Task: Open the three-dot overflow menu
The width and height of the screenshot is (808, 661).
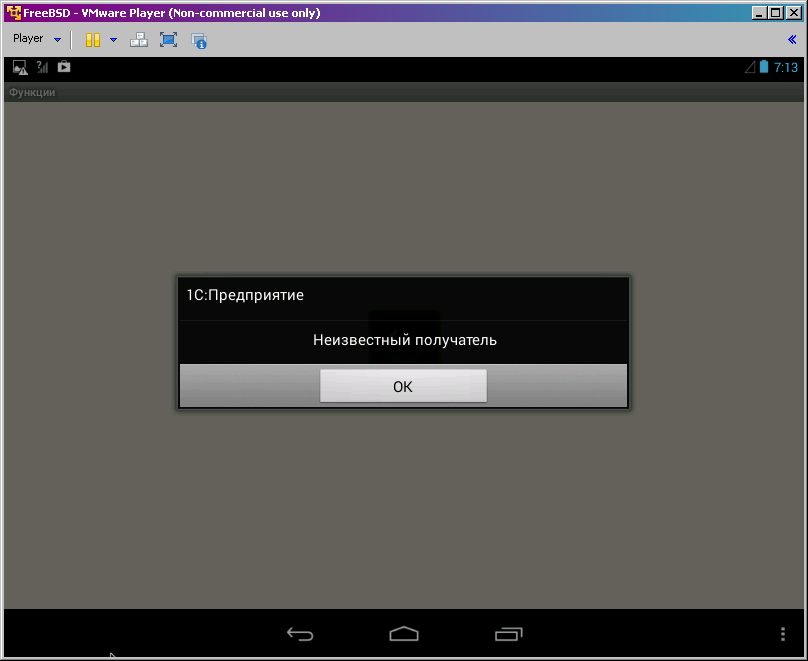Action: 782,633
